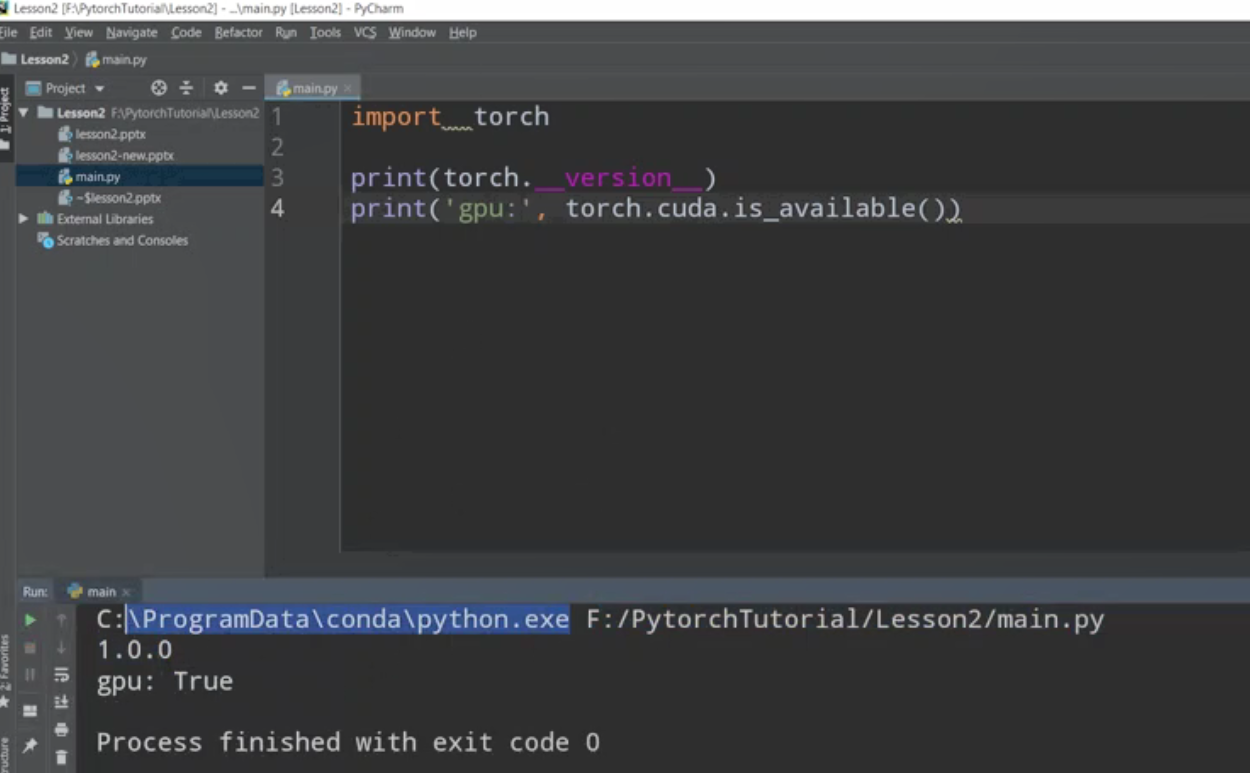Click main.py breadcrumb in navigation bar

click(x=116, y=59)
